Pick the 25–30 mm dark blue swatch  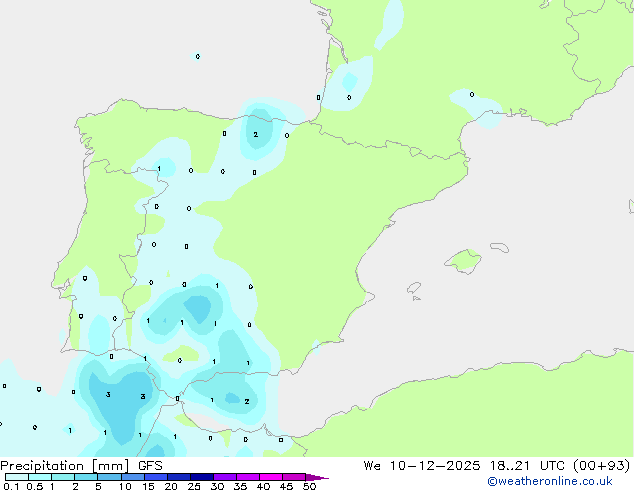click(202, 477)
